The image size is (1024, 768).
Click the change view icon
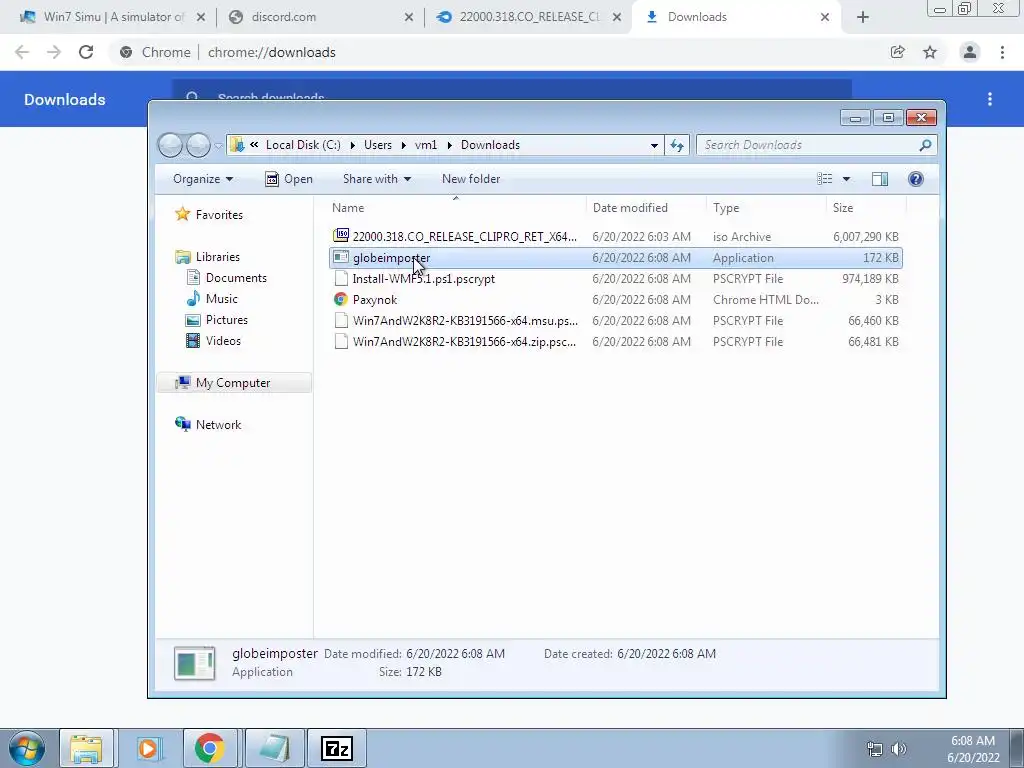(825, 179)
